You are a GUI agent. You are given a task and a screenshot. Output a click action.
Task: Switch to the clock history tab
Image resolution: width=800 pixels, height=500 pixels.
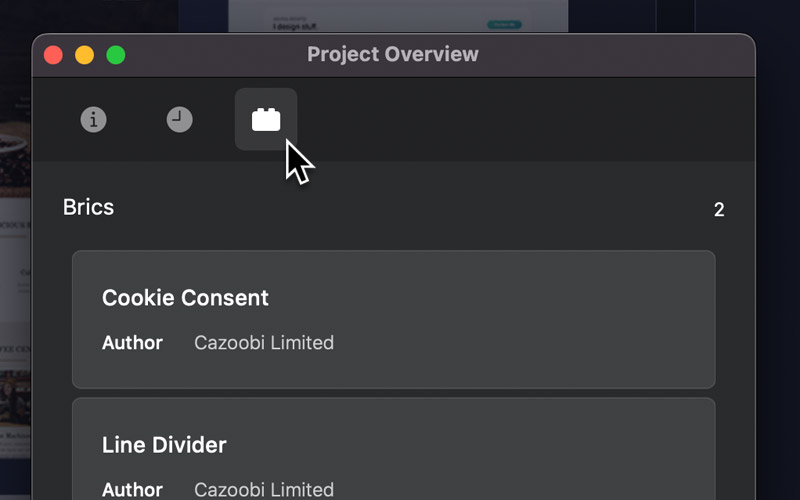tap(180, 119)
